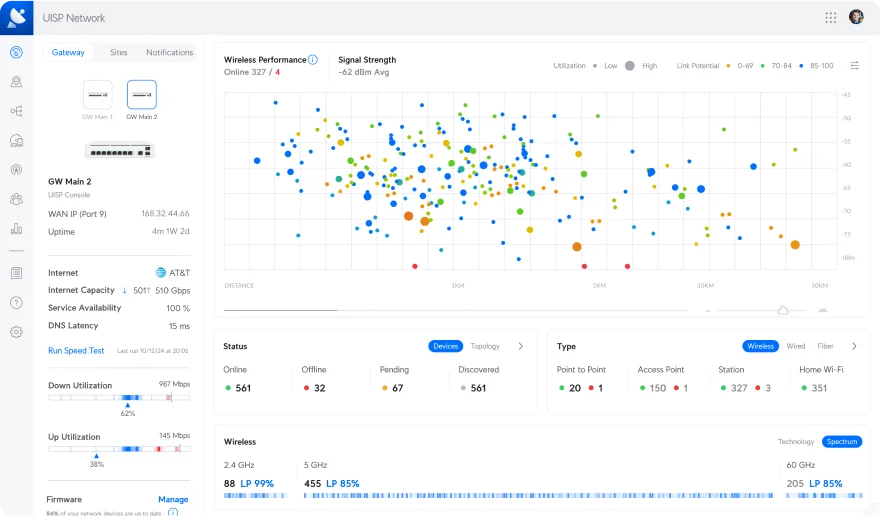
Task: Open the chart filter settings icon
Action: pyautogui.click(x=854, y=66)
